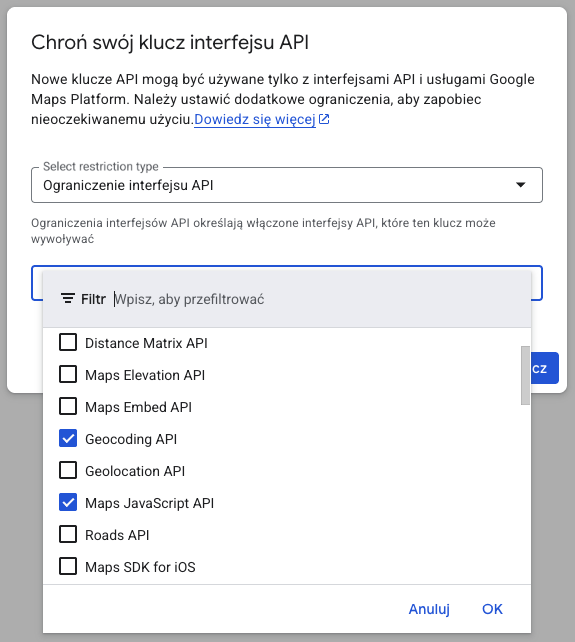
Task: Tick the Maps Embed API checkbox
Action: (x=68, y=406)
